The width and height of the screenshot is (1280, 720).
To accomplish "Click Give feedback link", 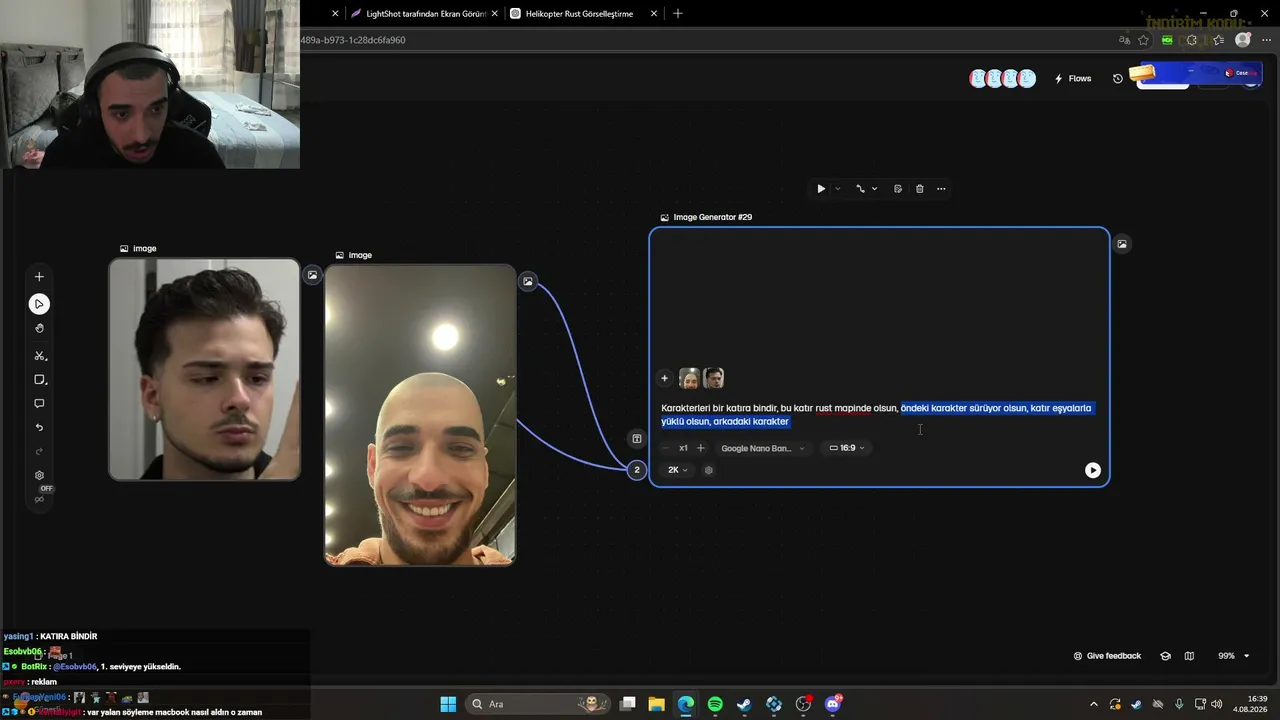I will 1107,656.
